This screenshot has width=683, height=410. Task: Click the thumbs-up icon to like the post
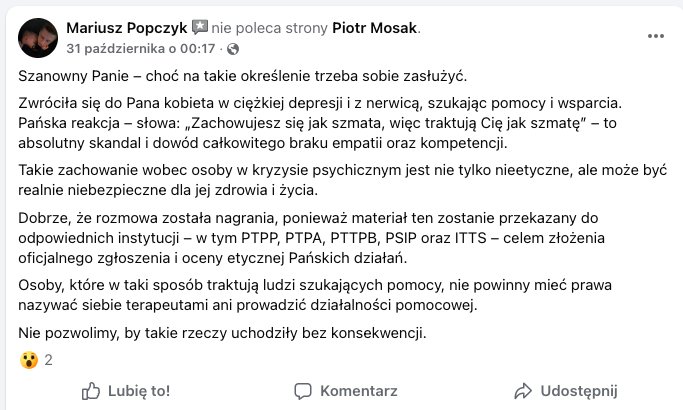point(91,390)
